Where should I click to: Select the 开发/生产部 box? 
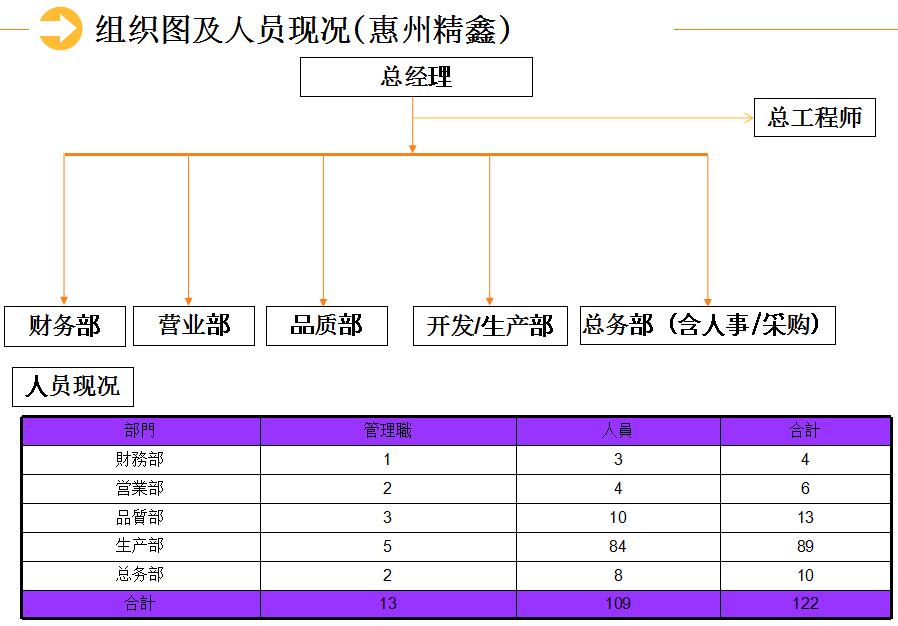490,326
